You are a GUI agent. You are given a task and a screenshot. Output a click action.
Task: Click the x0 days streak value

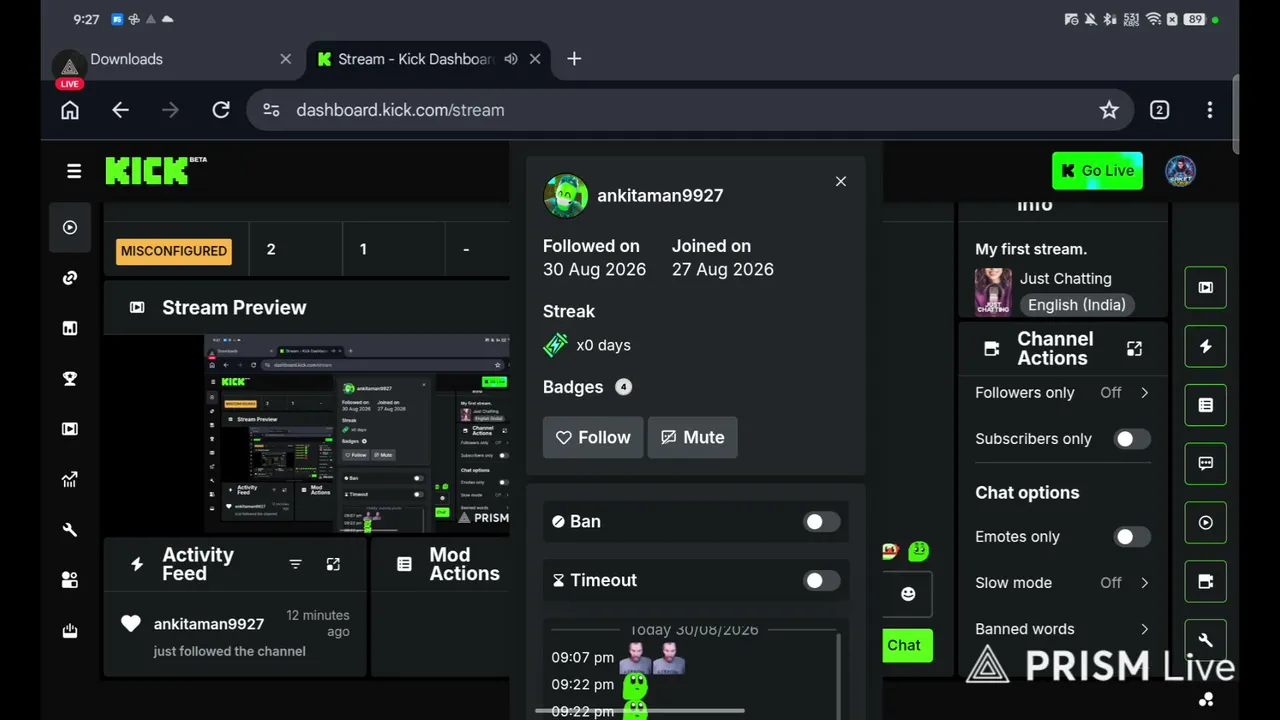coord(604,345)
